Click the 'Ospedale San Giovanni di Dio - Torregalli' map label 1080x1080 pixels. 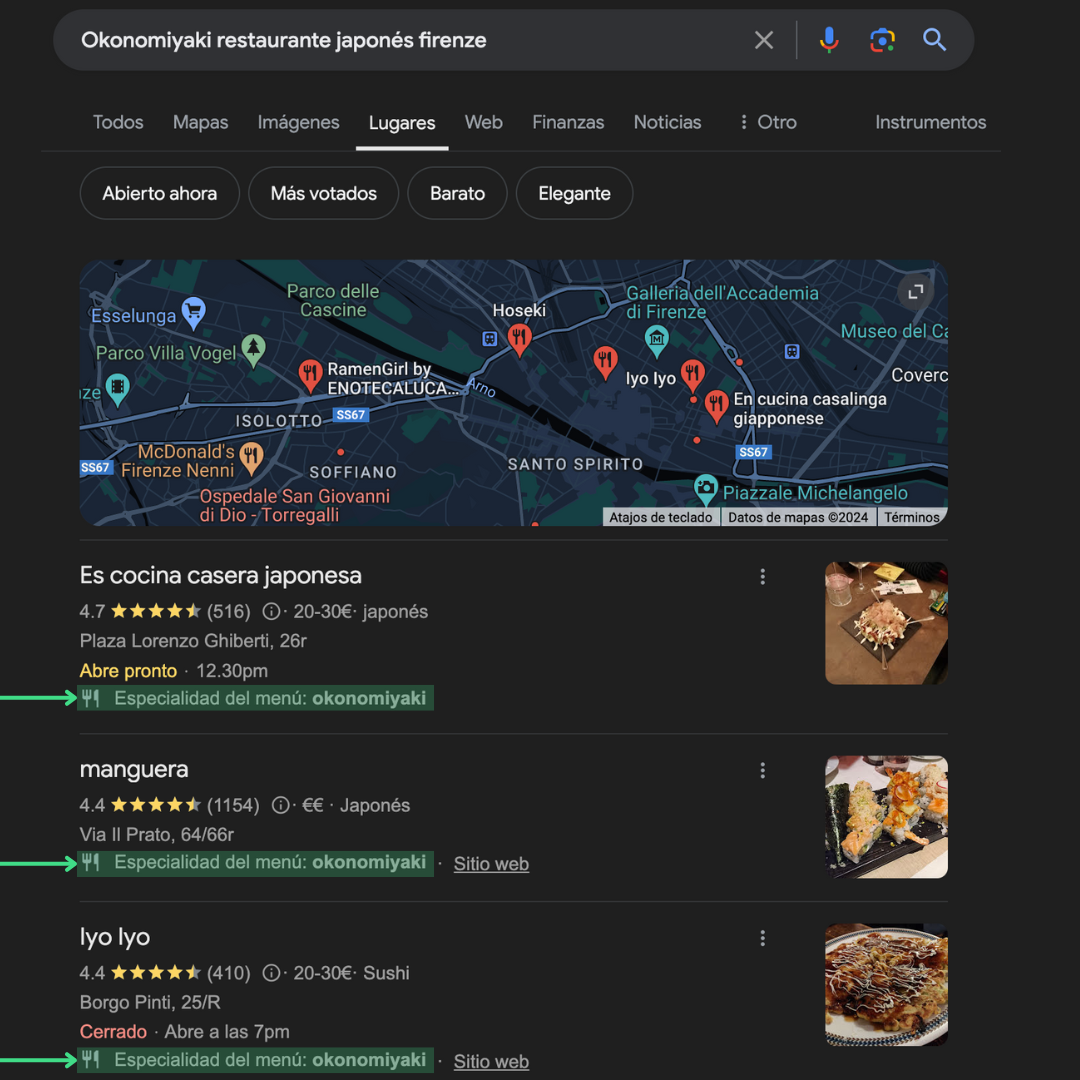click(x=295, y=506)
